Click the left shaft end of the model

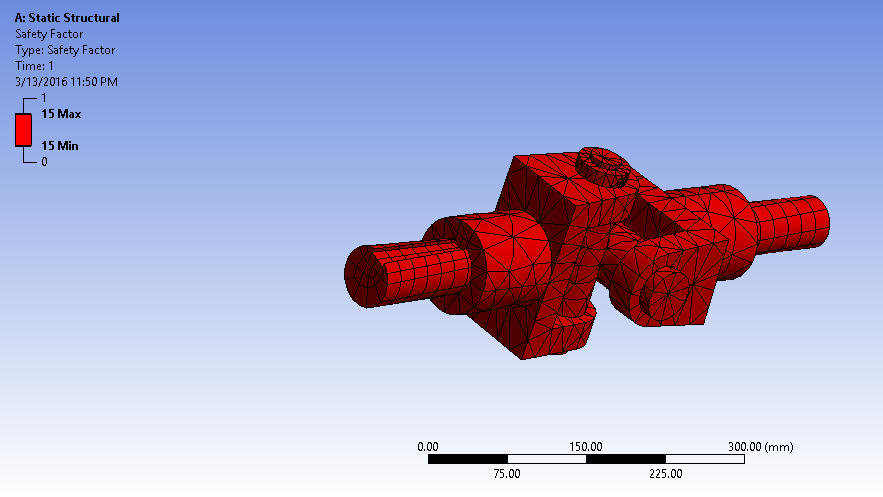click(x=366, y=277)
